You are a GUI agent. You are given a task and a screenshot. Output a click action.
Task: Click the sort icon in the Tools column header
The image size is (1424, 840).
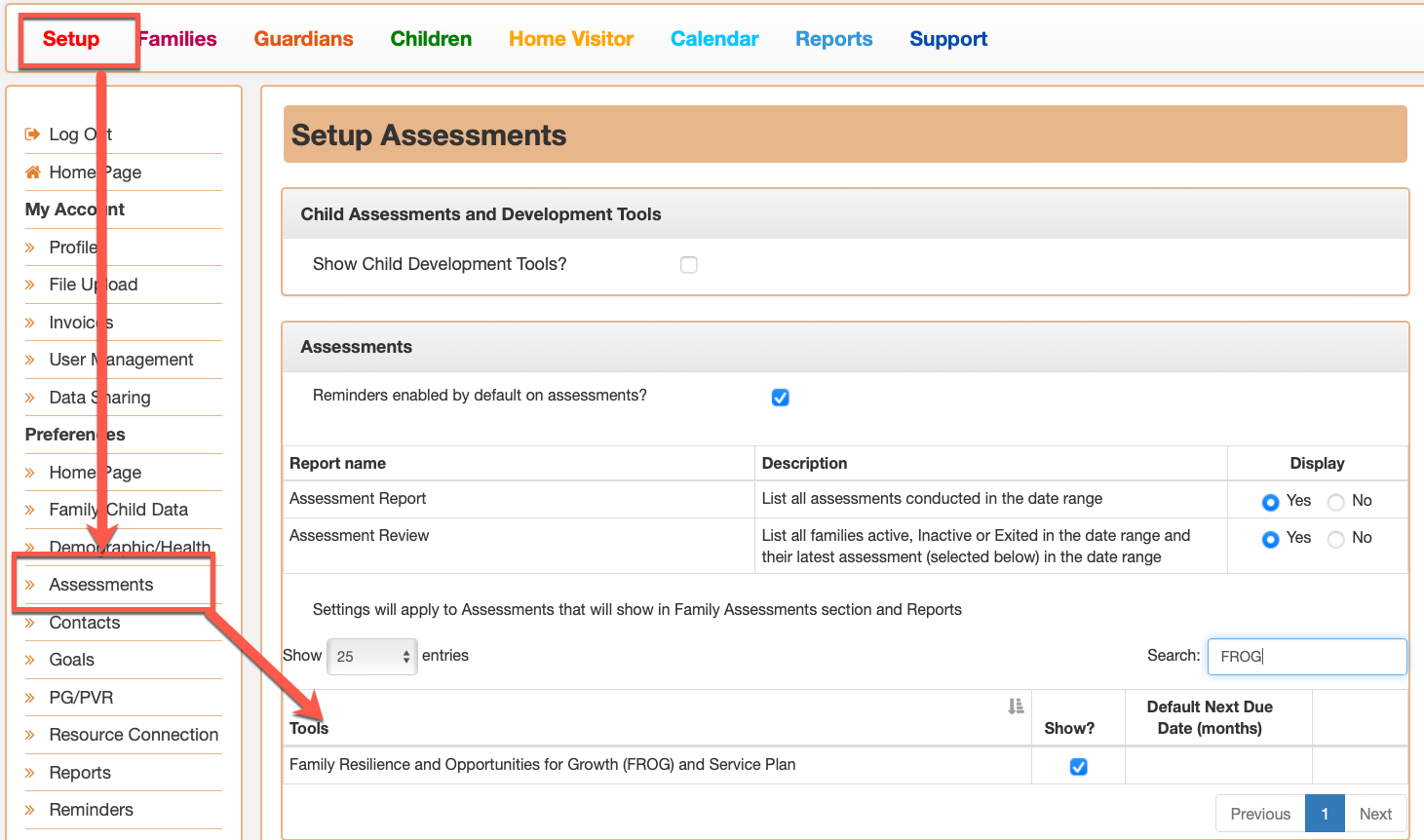[1016, 706]
